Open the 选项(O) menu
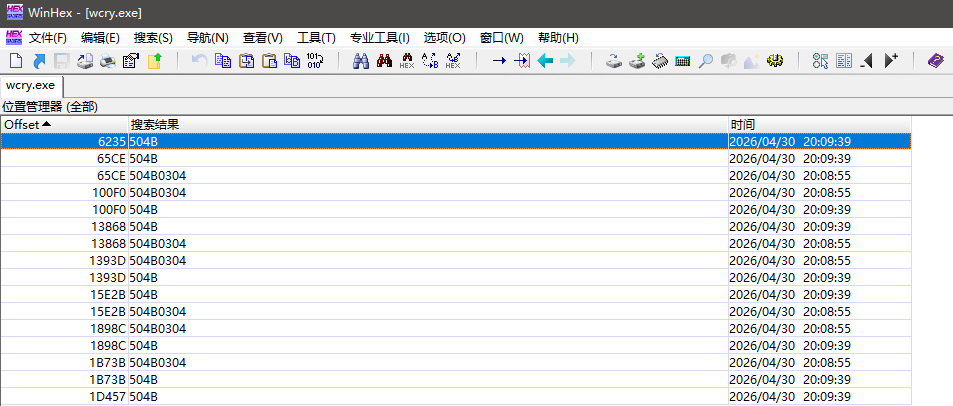The width and height of the screenshot is (953, 406). coord(445,38)
